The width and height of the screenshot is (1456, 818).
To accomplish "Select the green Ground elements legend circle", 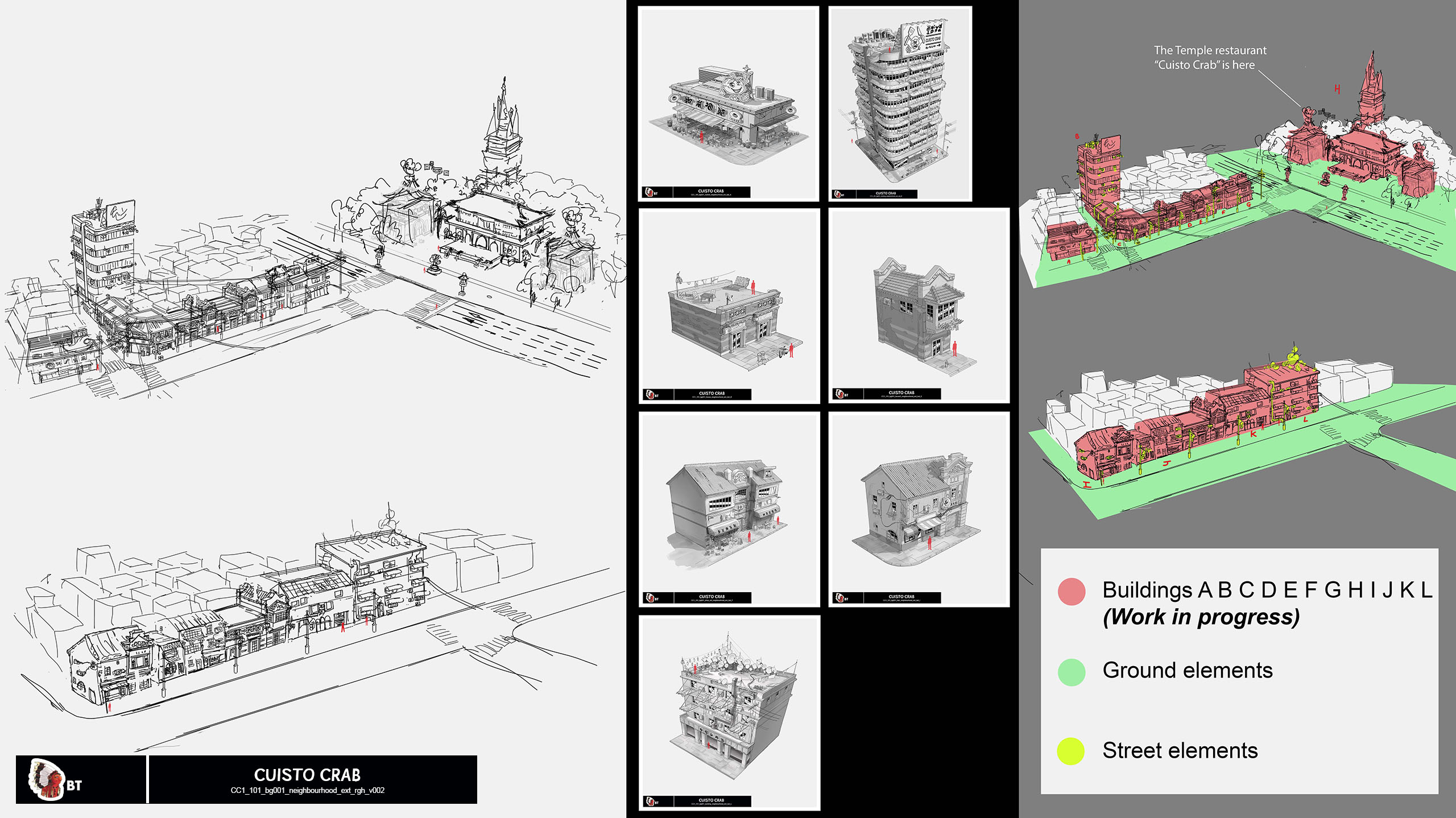I will point(1072,672).
